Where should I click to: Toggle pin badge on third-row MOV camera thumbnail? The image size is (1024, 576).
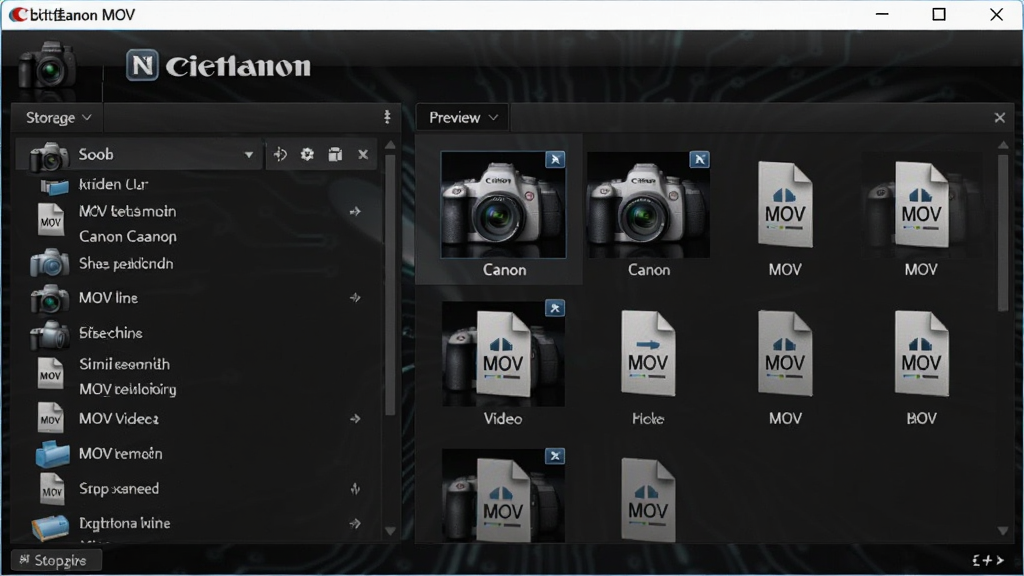point(555,456)
